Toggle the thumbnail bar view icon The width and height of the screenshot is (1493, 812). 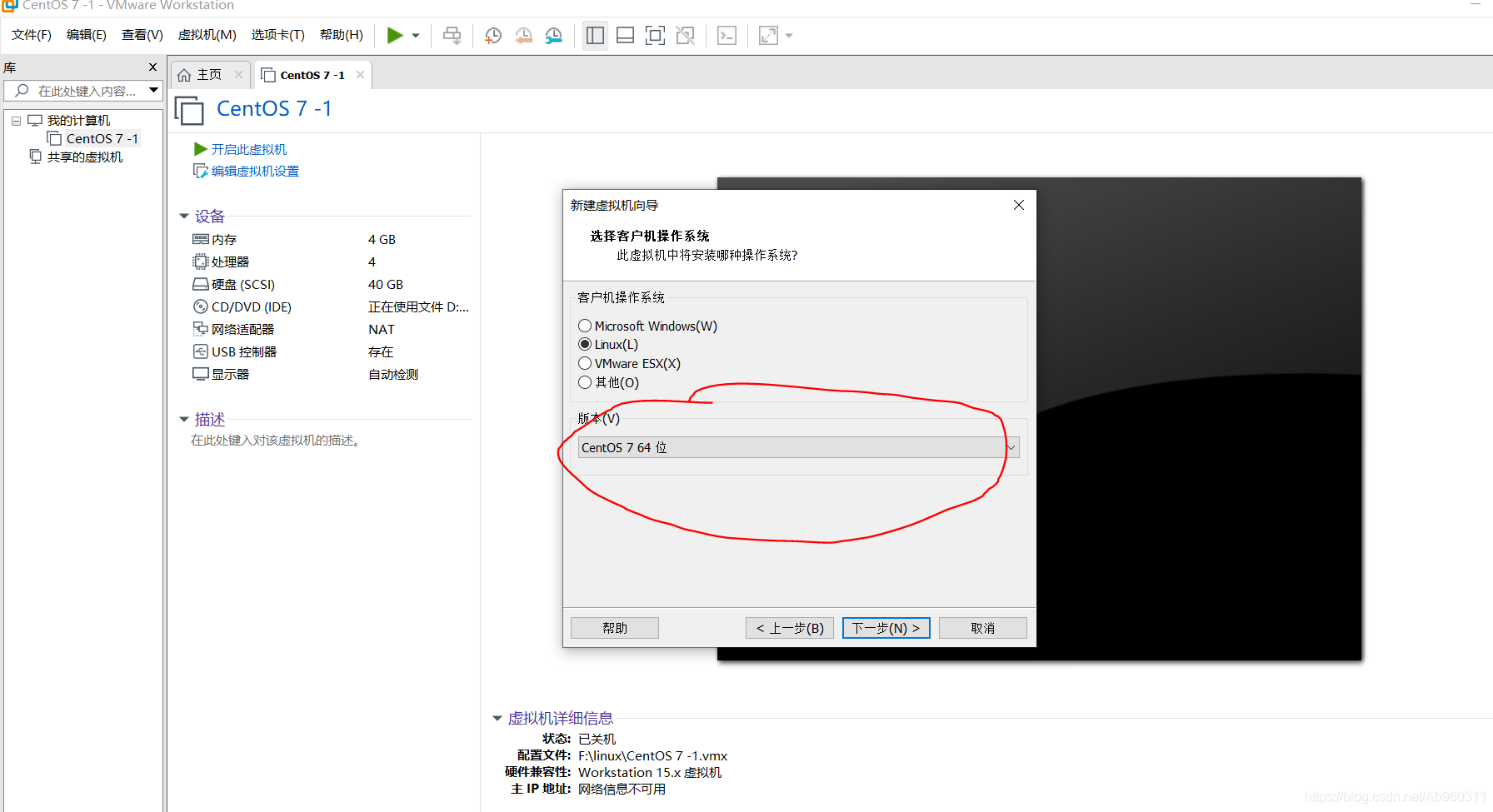[625, 35]
